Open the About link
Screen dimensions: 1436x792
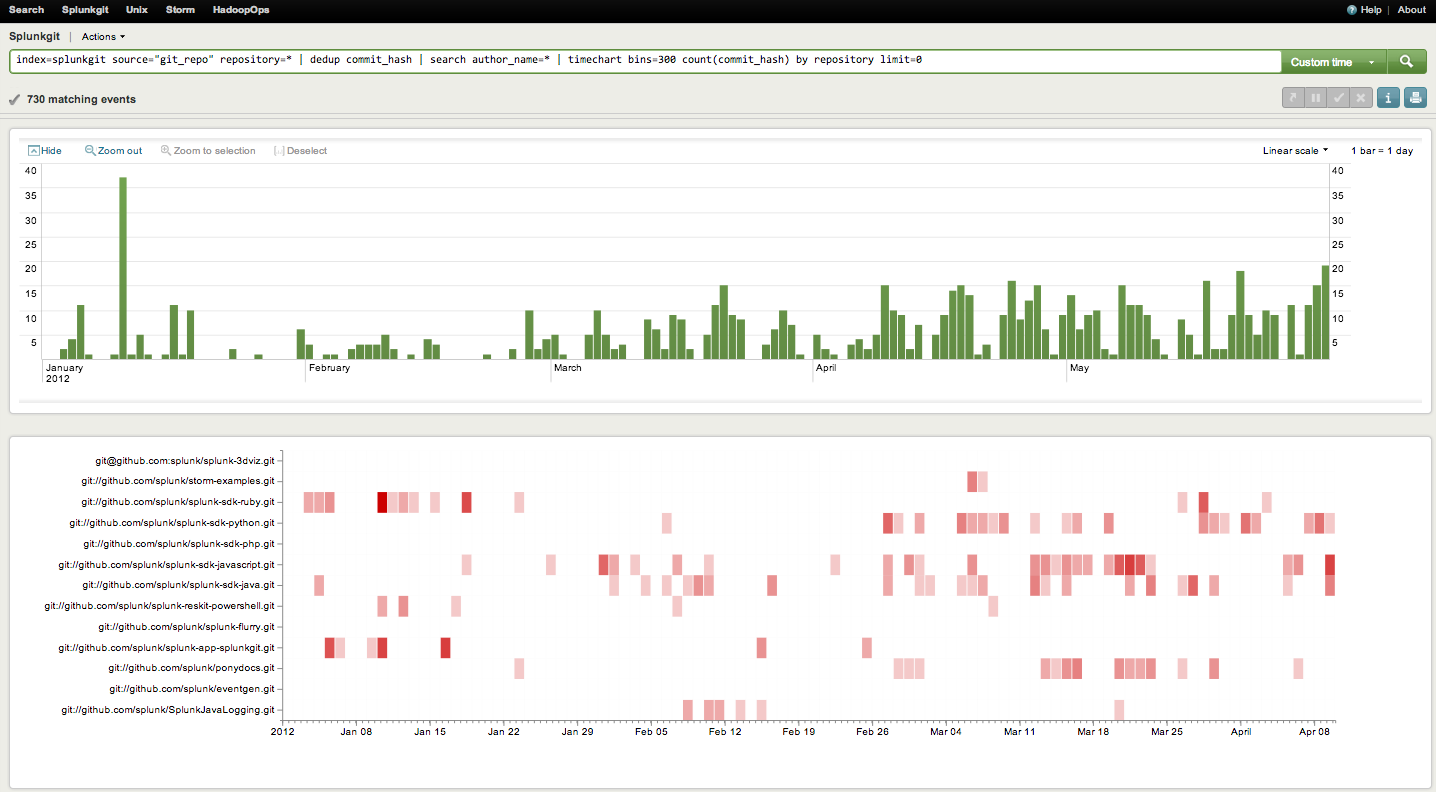pos(1411,10)
